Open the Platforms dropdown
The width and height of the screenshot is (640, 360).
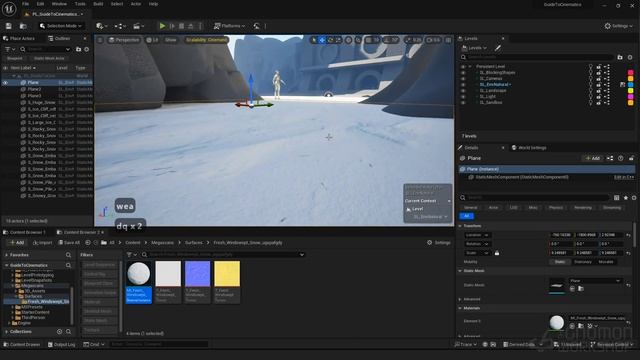coord(229,26)
